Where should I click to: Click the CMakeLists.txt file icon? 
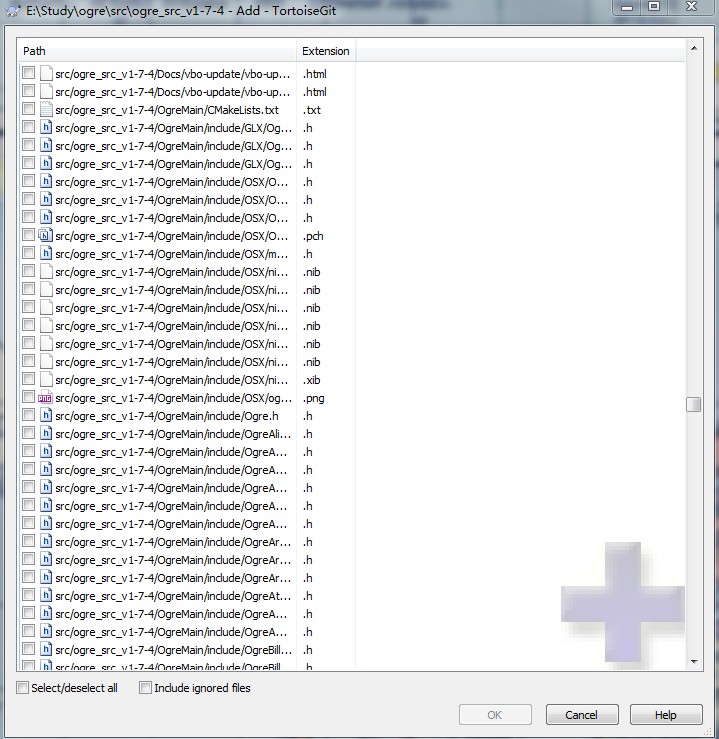pyautogui.click(x=46, y=110)
